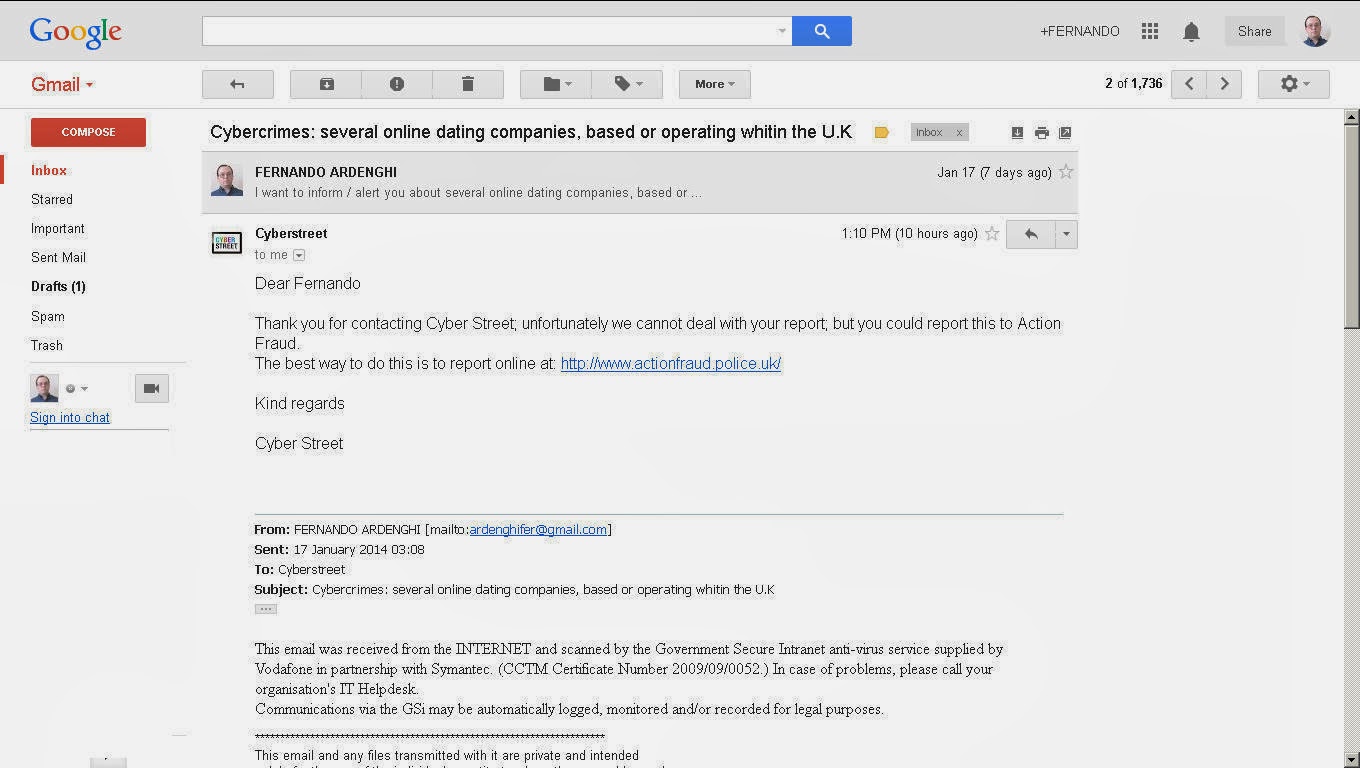The height and width of the screenshot is (768, 1360).
Task: Open the Gmail product dropdown
Action: pos(62,84)
